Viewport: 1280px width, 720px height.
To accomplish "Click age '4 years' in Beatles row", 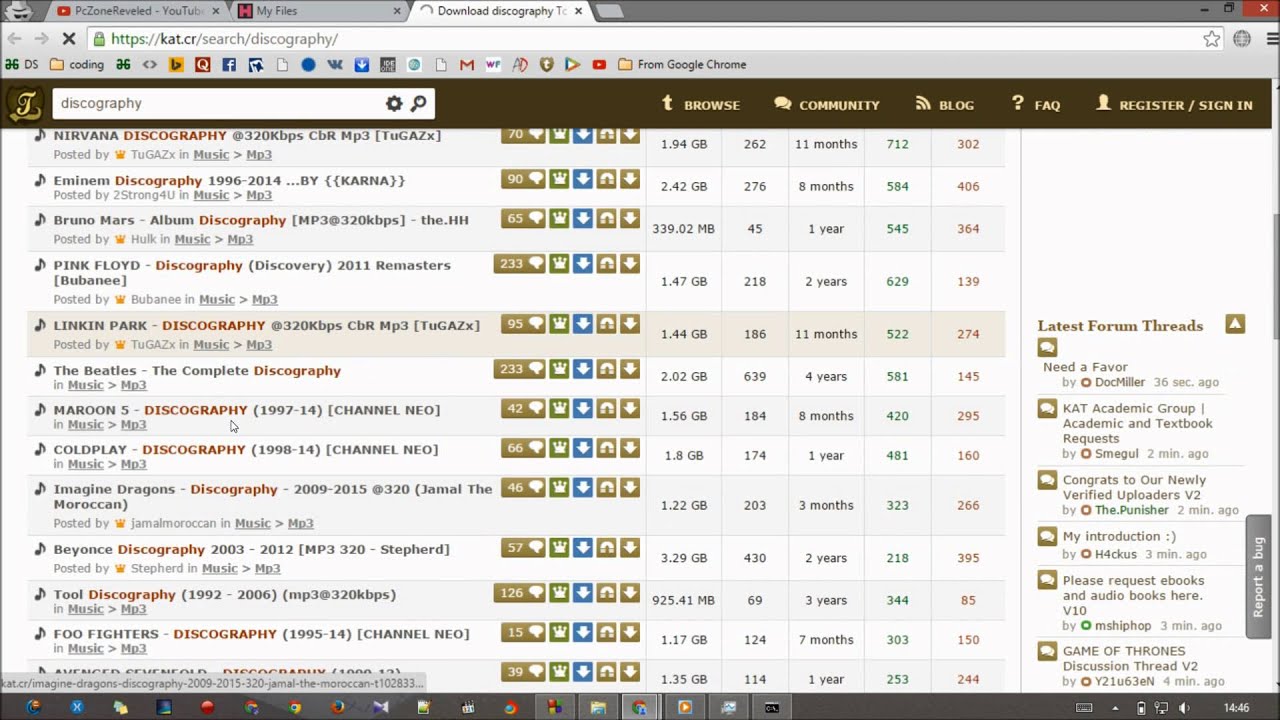I will coord(826,376).
